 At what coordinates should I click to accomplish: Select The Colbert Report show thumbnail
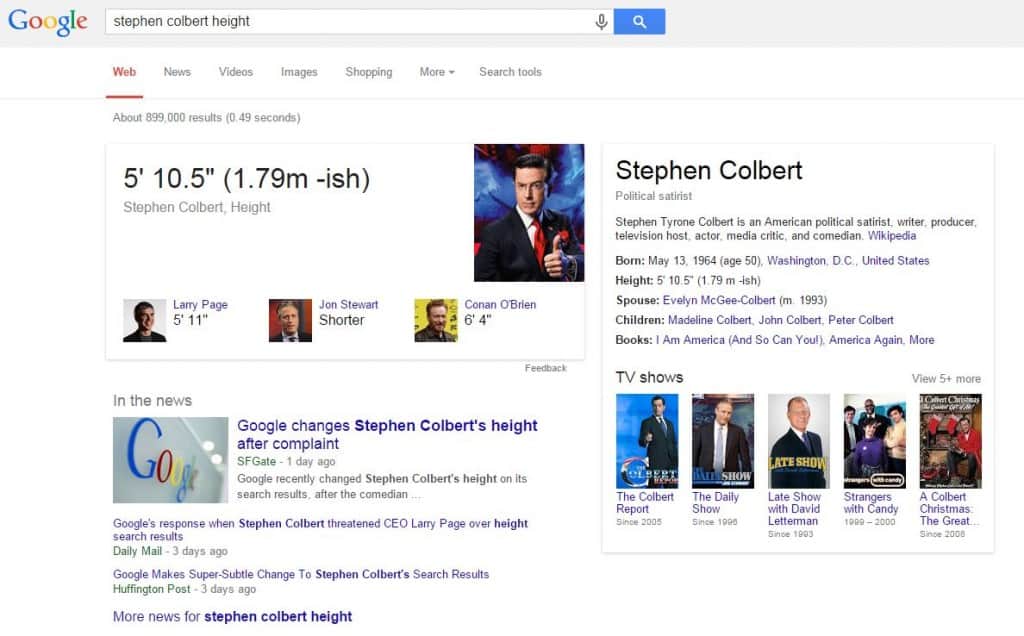[647, 440]
